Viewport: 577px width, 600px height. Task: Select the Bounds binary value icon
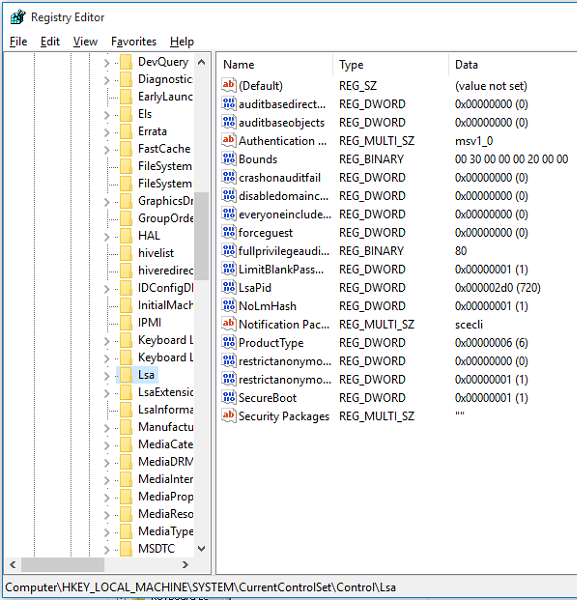[x=229, y=159]
